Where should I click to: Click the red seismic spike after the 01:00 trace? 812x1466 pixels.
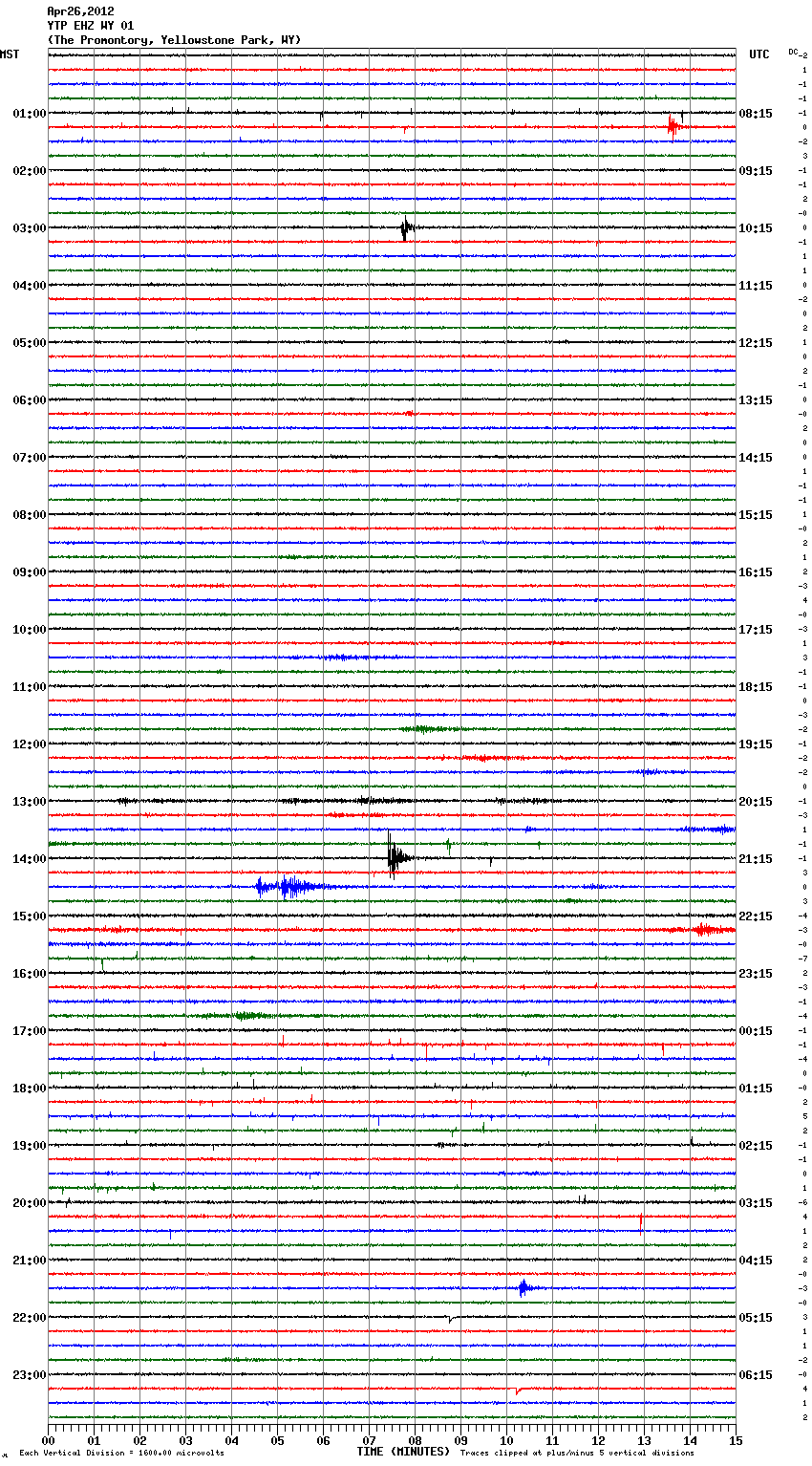coord(673,127)
